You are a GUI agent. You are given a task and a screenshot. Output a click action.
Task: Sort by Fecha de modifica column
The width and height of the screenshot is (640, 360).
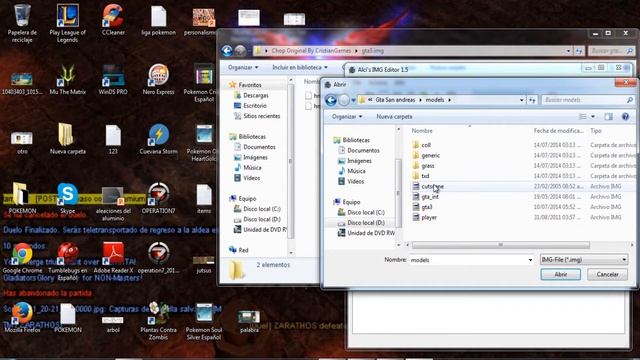(558, 131)
